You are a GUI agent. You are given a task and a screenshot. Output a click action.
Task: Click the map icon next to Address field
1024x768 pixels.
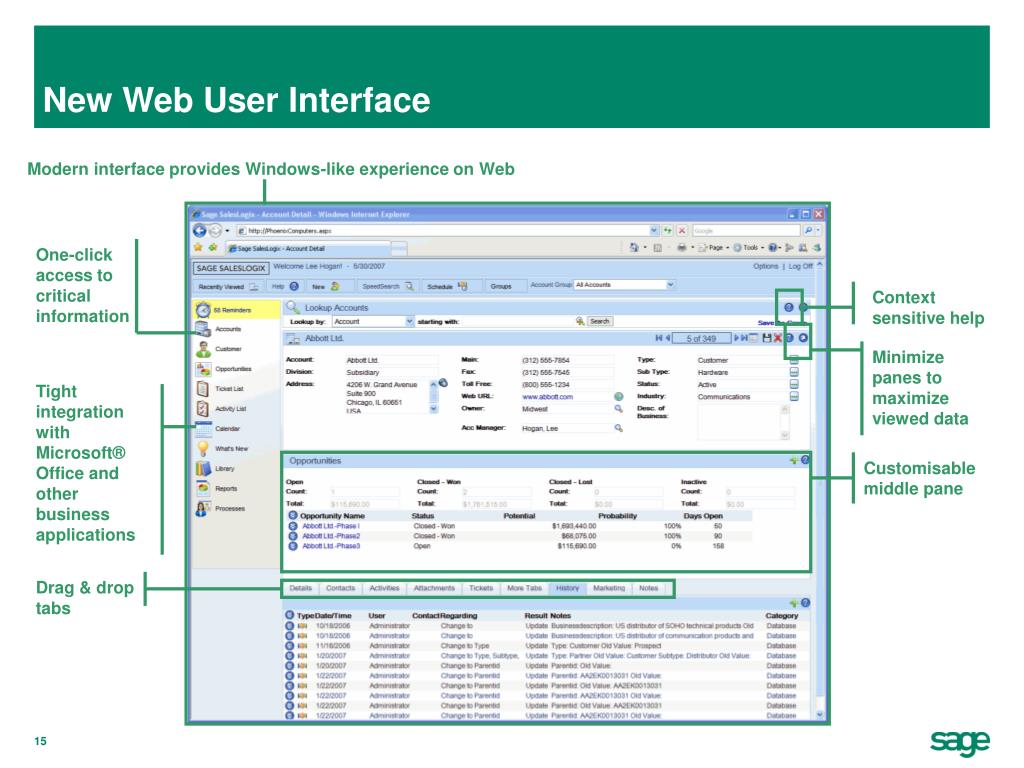coord(443,383)
